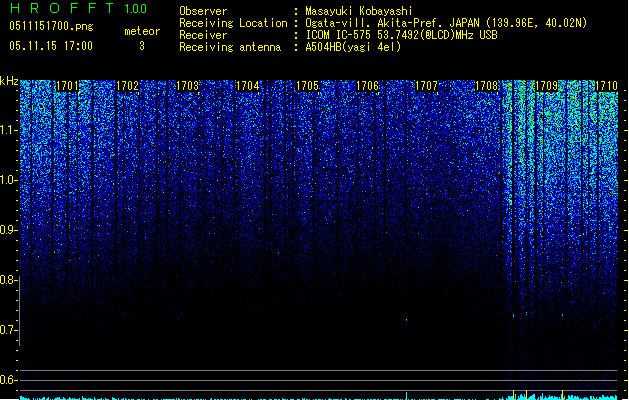Click the meteor echo dot after 1706
This screenshot has width=629, height=400.
pos(406,320)
